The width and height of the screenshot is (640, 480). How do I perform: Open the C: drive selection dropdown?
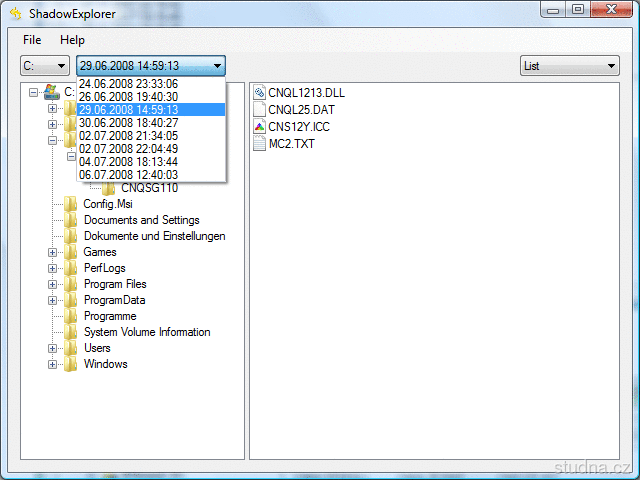pos(45,66)
